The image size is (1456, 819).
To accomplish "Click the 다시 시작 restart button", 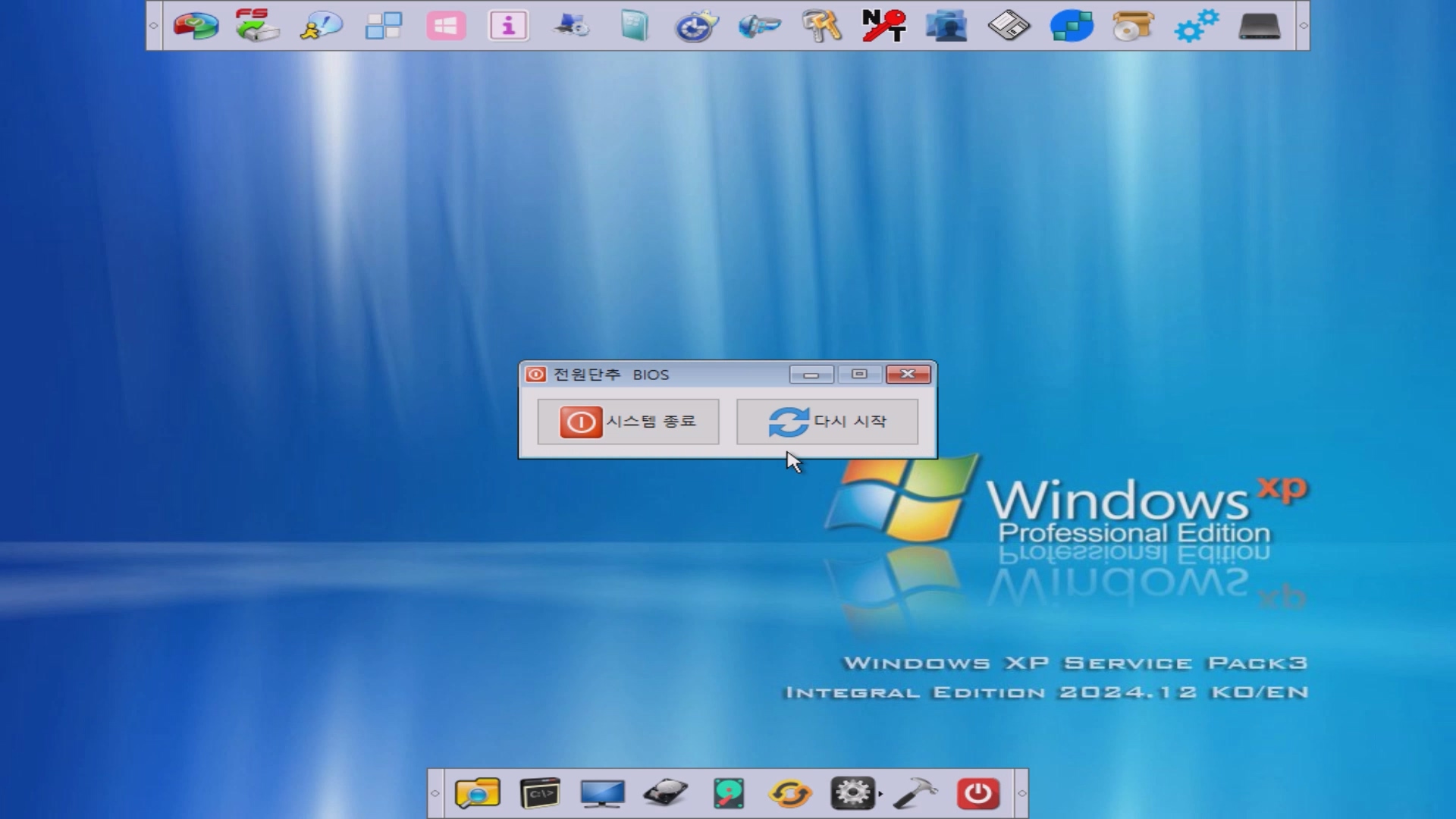I will click(x=827, y=422).
